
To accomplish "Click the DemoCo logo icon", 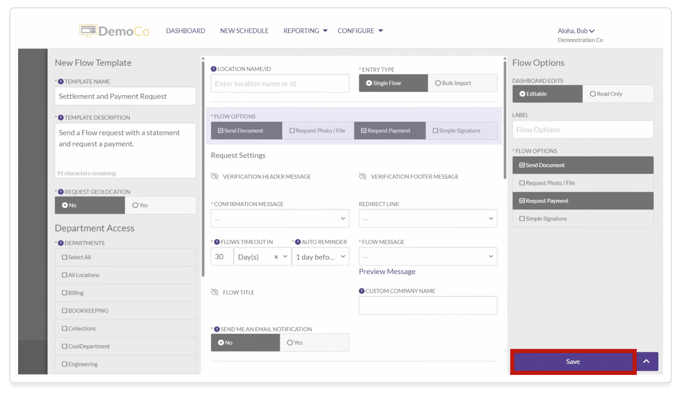I will [88, 31].
